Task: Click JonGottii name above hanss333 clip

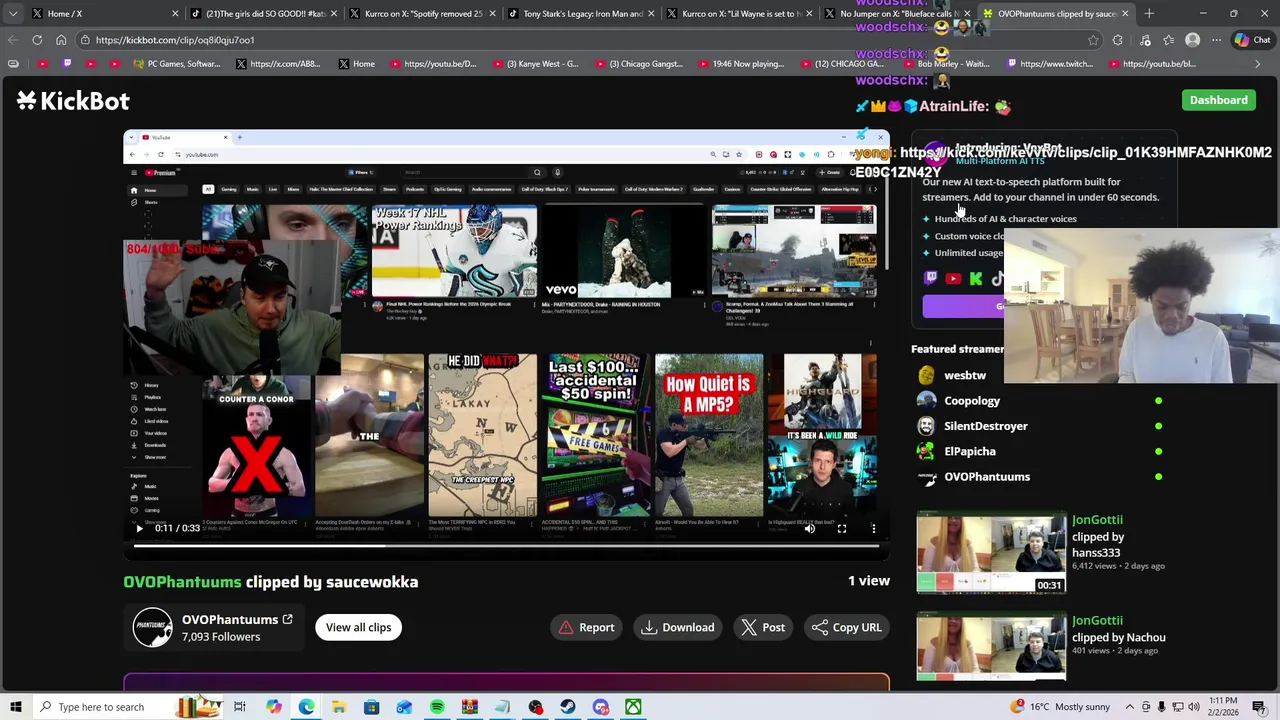Action: pos(1097,520)
